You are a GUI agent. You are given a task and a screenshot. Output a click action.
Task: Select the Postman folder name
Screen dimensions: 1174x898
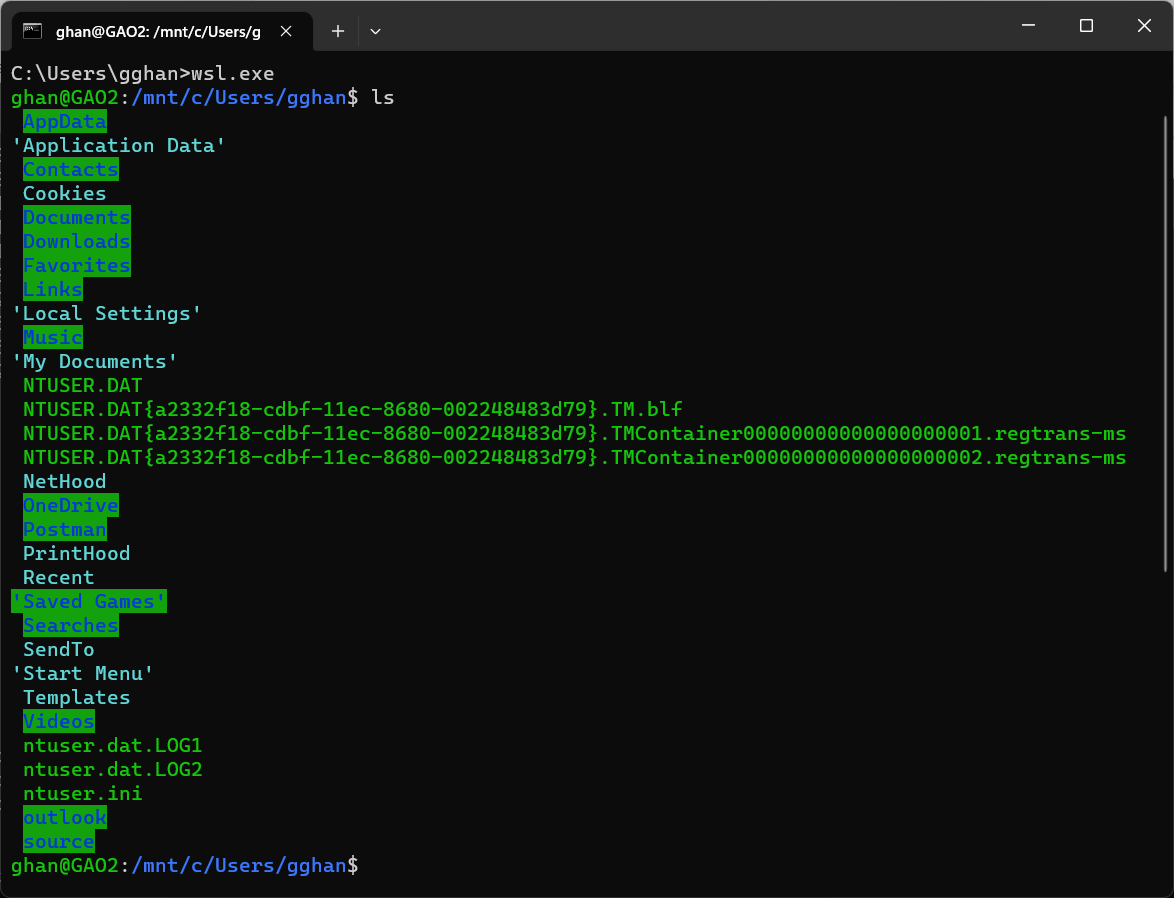tap(64, 529)
